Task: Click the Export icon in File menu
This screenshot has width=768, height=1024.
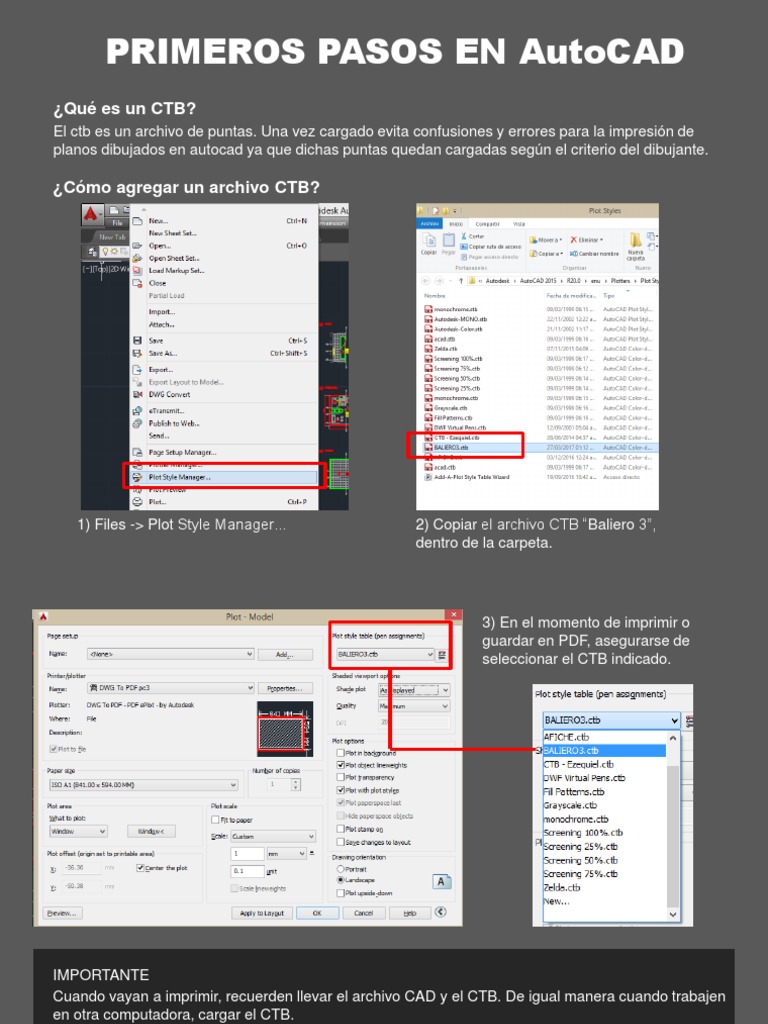Action: click(x=137, y=370)
